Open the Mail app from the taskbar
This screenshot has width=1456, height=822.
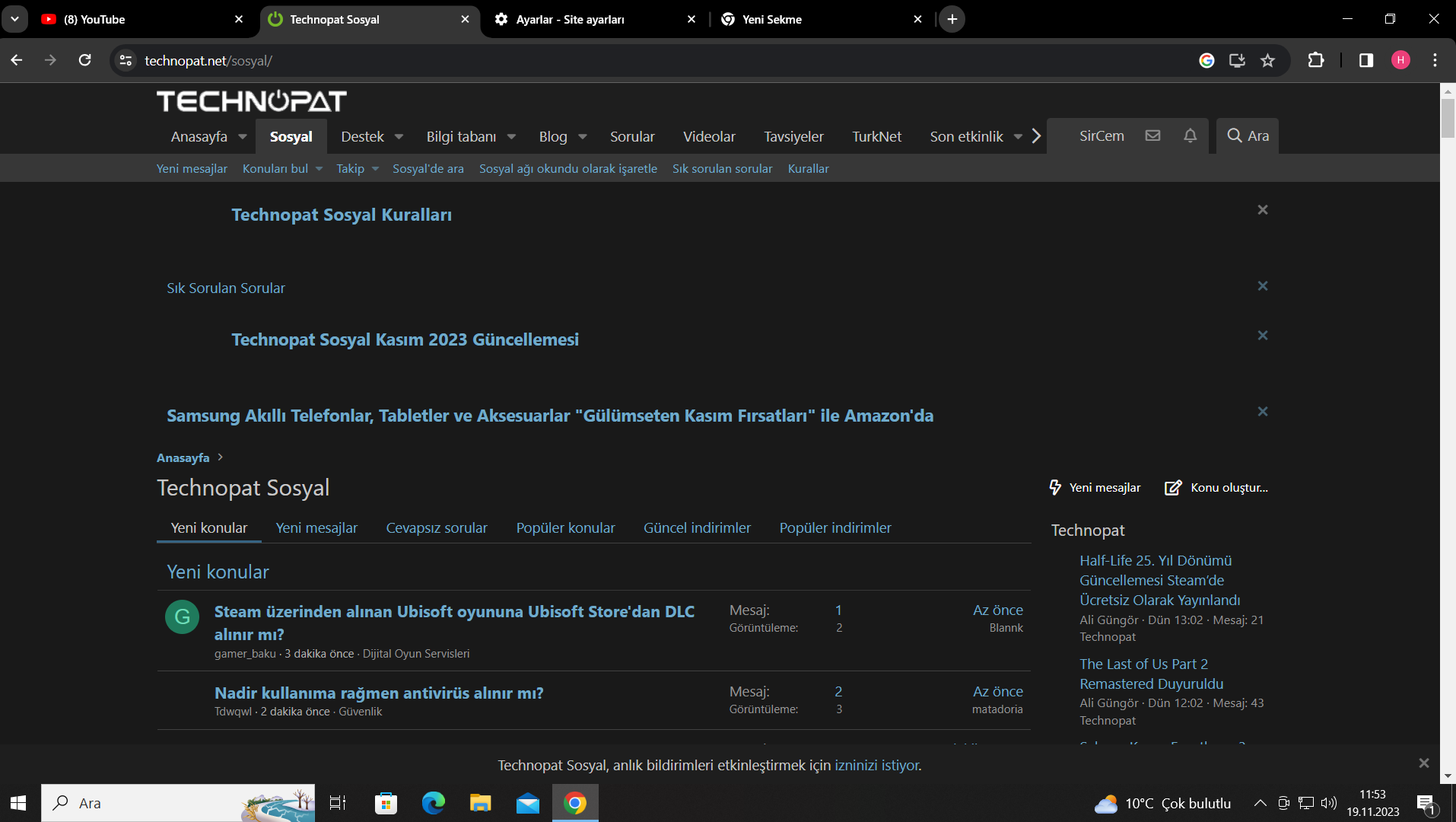(x=528, y=803)
